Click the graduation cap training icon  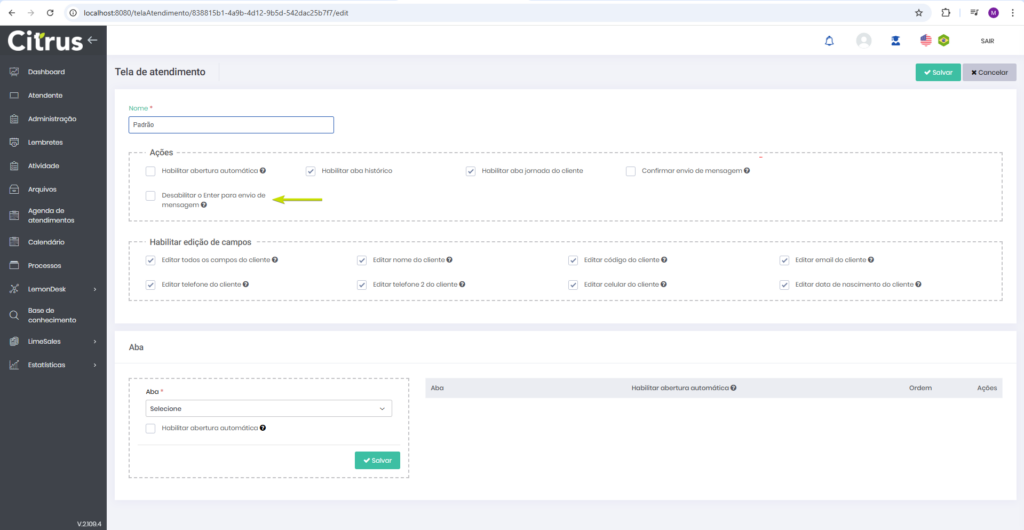896,41
